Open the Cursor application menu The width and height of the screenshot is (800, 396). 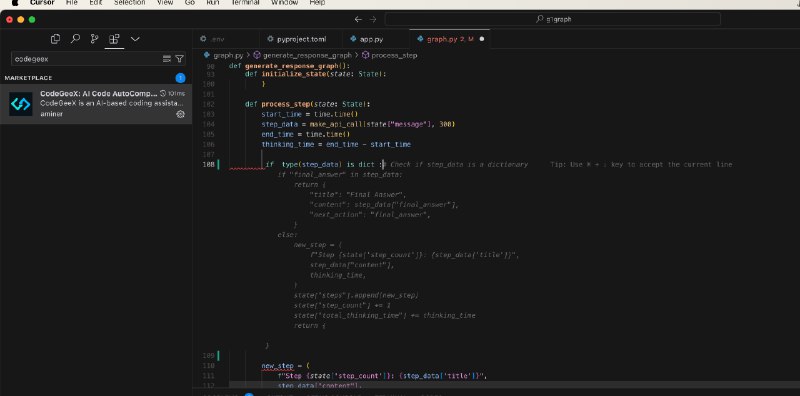click(42, 3)
